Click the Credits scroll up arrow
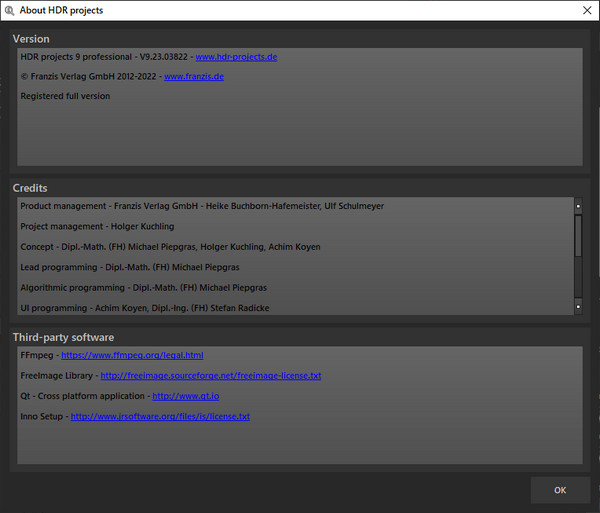The height and width of the screenshot is (513, 600). click(578, 206)
